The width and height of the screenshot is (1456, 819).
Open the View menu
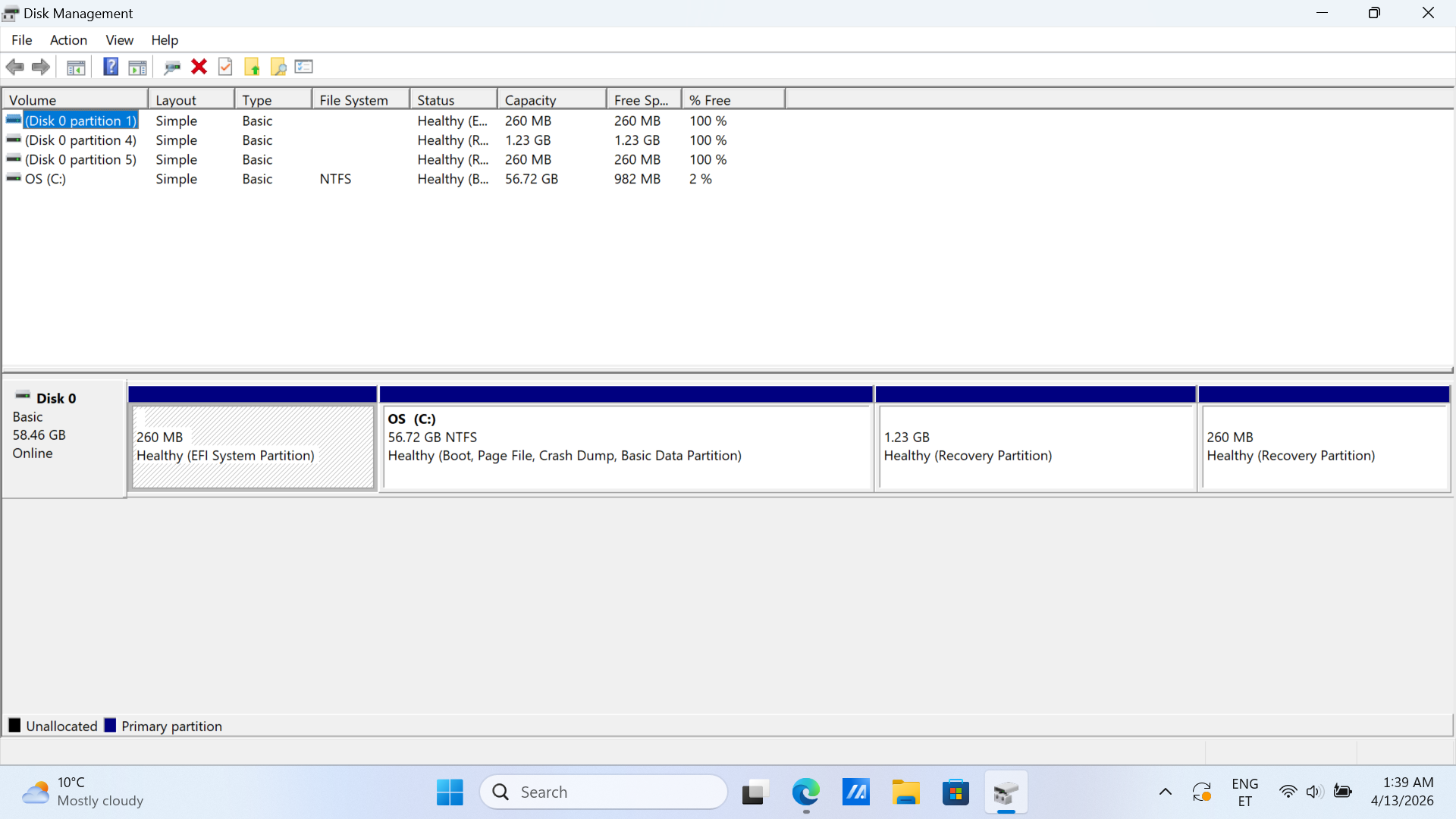pos(119,40)
